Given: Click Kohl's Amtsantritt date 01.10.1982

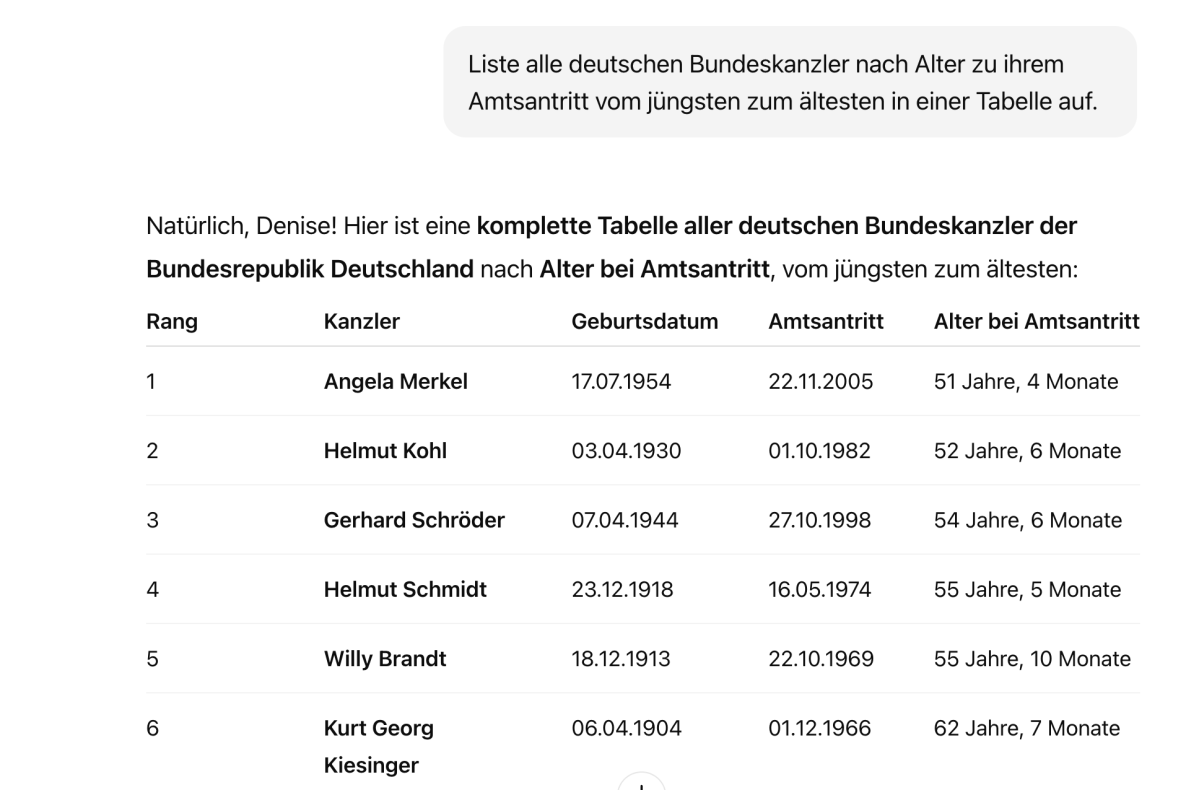Looking at the screenshot, I should tap(819, 450).
